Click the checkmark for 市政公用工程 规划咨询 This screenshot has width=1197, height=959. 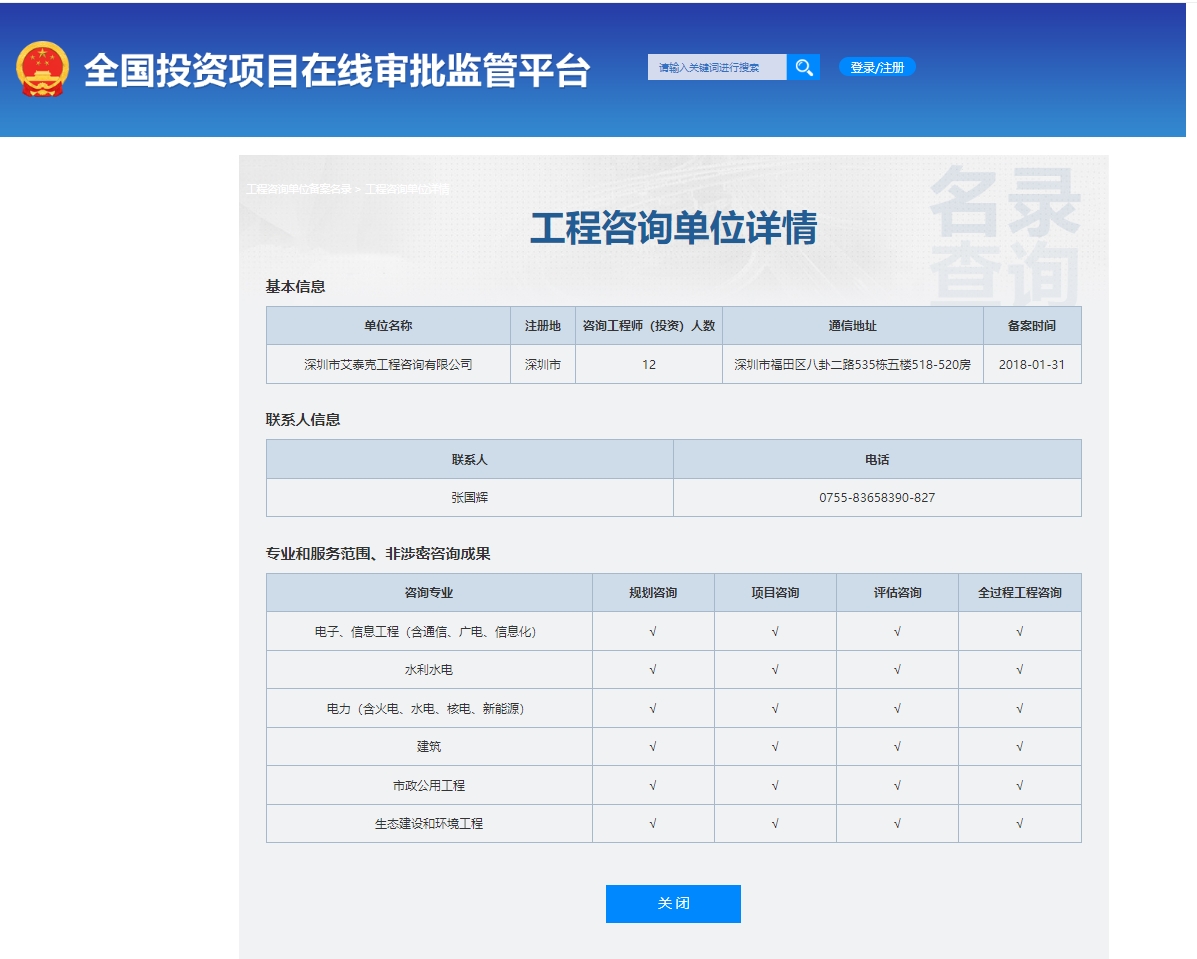click(653, 785)
